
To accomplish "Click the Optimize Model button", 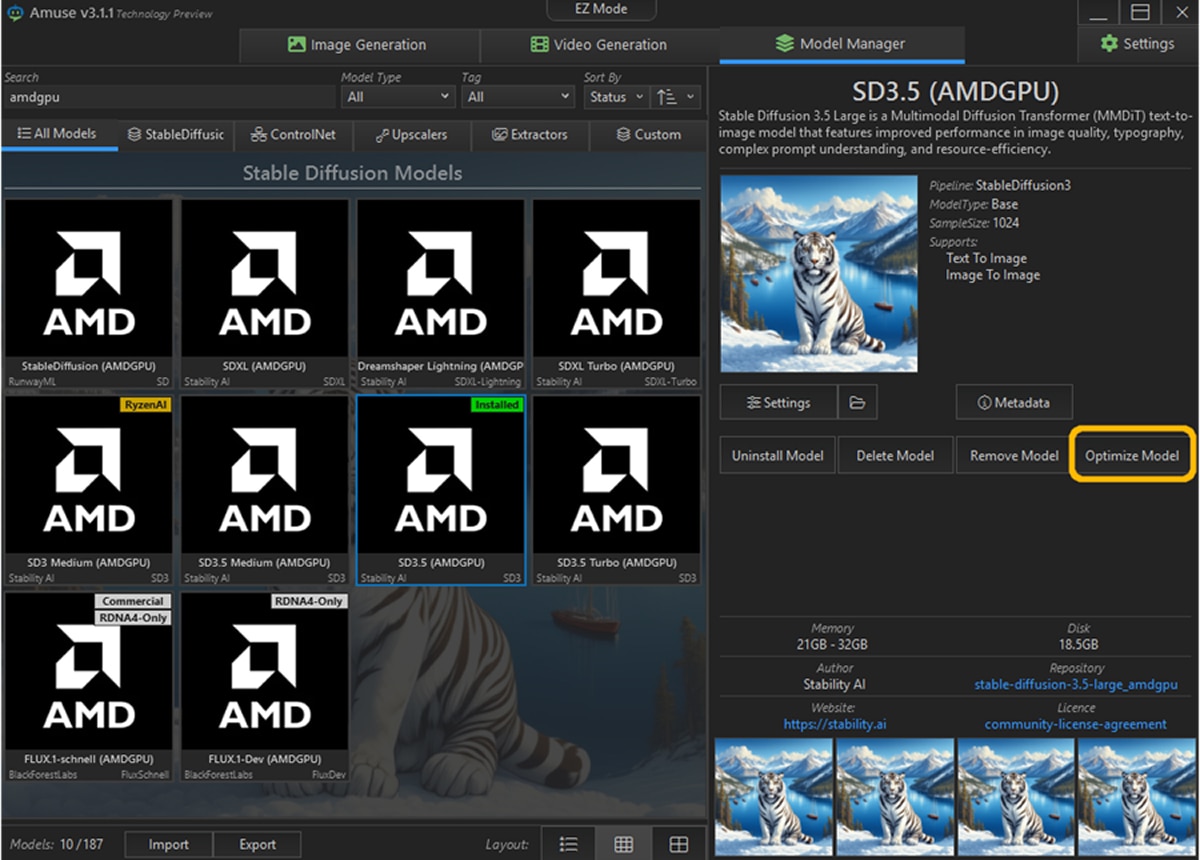I will (1132, 455).
